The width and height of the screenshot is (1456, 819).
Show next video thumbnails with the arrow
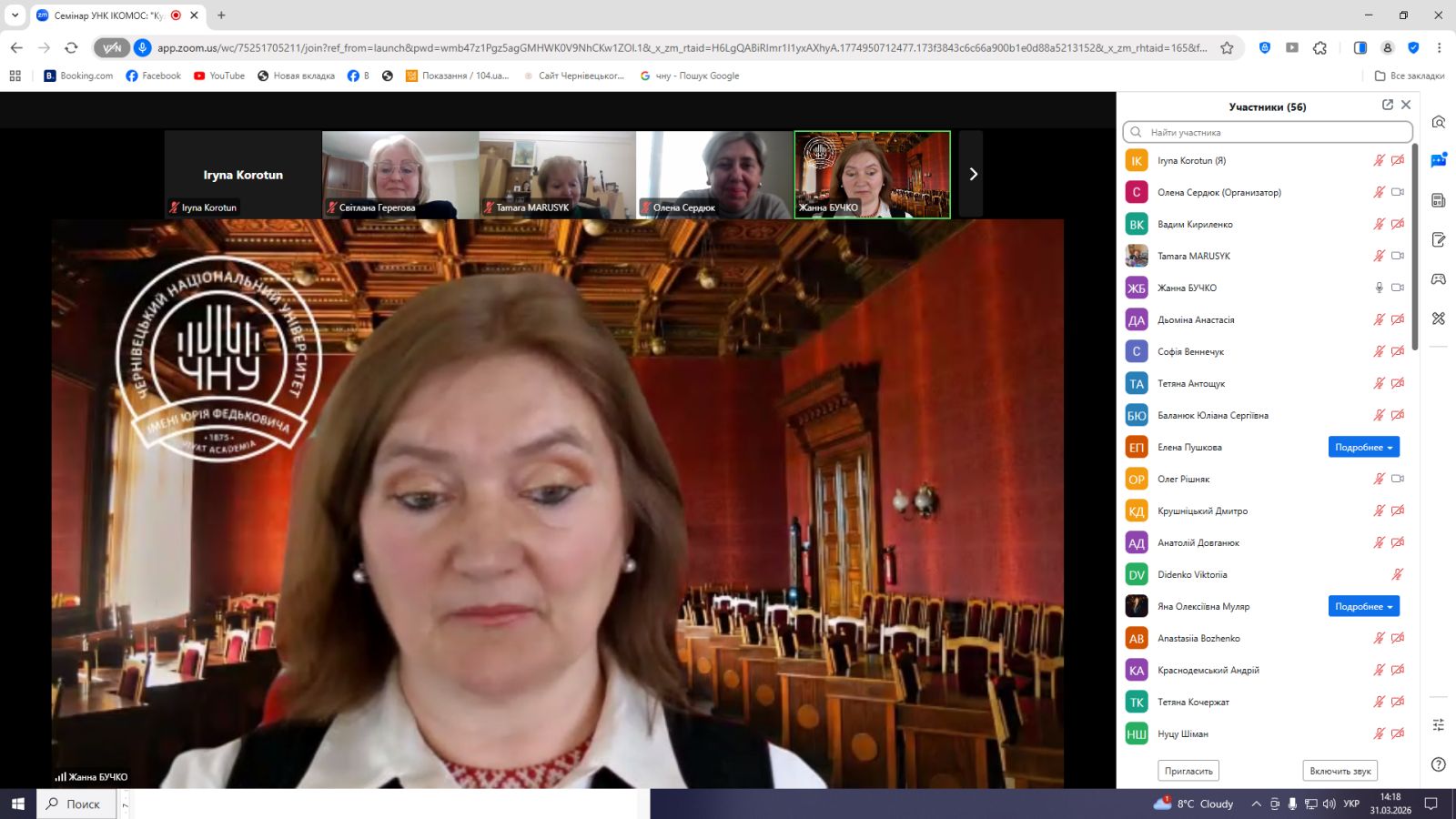972,174
